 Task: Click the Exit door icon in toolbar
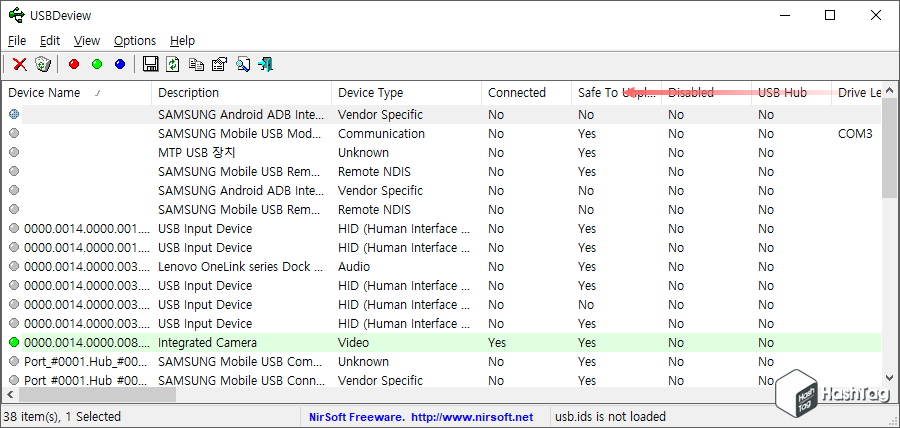(265, 64)
